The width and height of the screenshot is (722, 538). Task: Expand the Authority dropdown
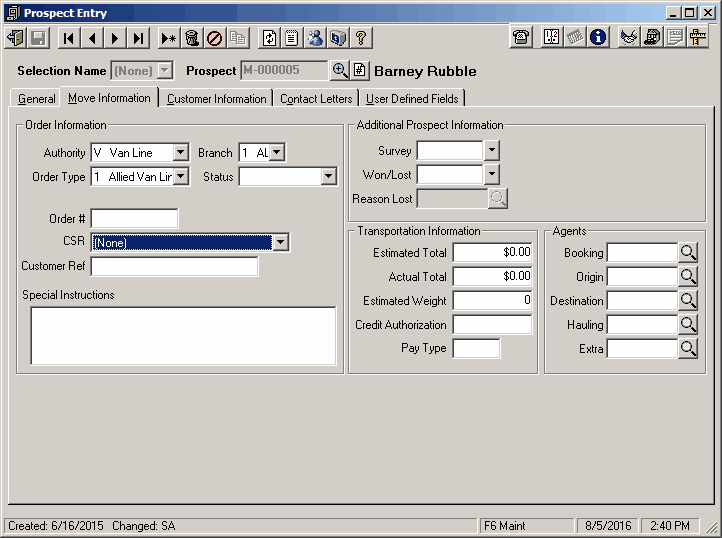pos(180,152)
